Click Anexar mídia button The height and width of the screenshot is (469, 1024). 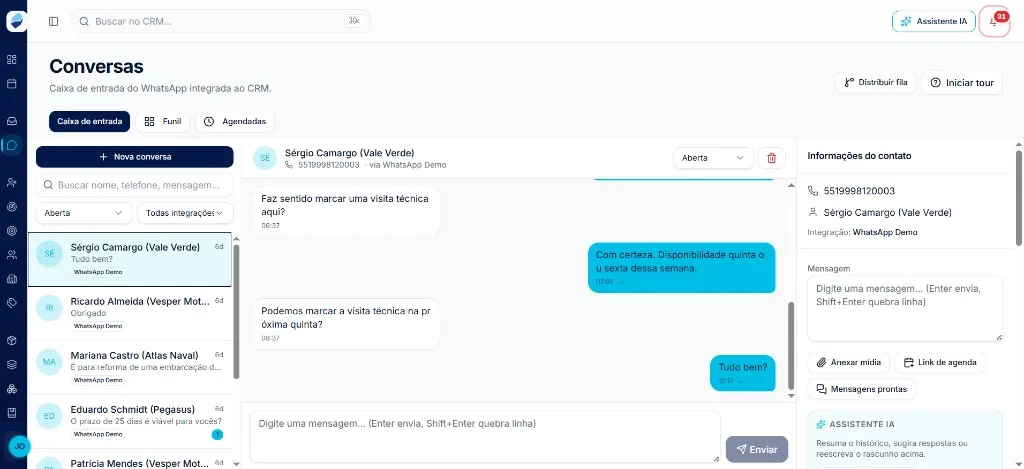(x=849, y=363)
